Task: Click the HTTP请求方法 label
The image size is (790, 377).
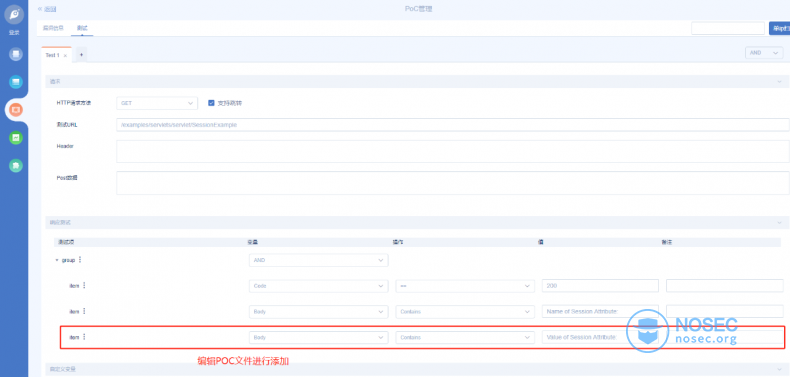Action: (74, 103)
